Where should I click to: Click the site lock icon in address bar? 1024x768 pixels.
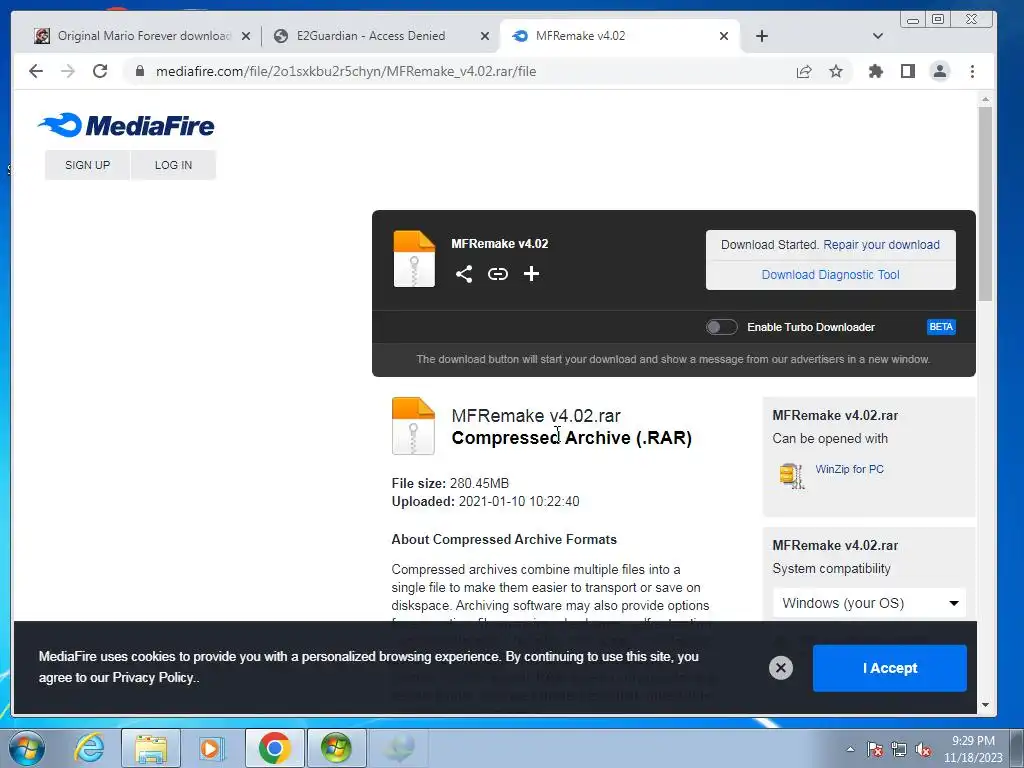pyautogui.click(x=140, y=71)
